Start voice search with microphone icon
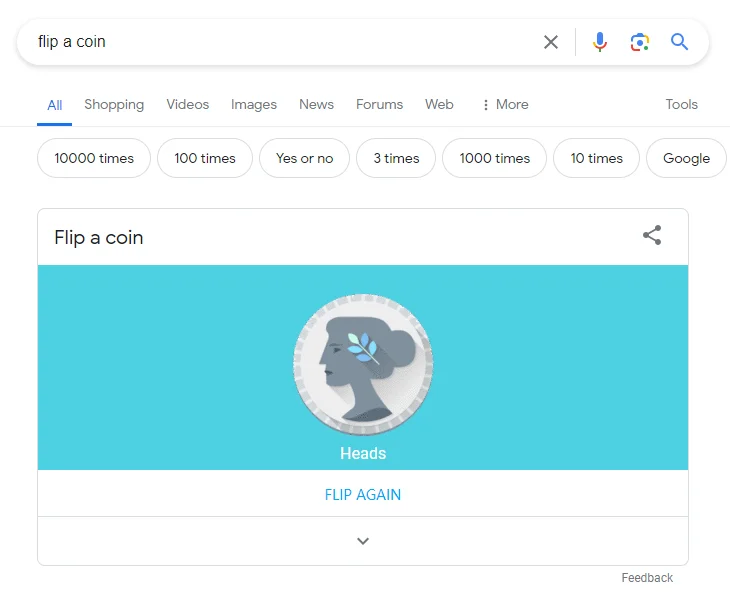730x601 pixels. coord(600,42)
